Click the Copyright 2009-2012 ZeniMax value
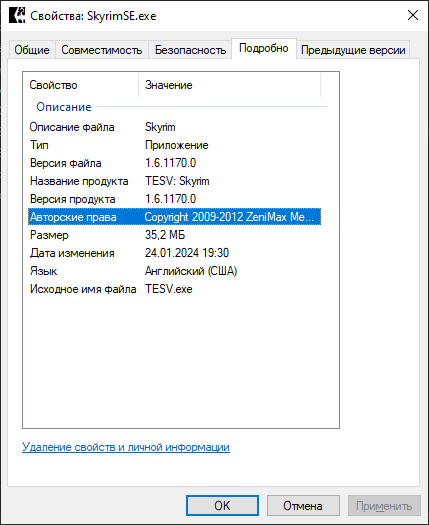This screenshot has height=525, width=429. tap(229, 217)
